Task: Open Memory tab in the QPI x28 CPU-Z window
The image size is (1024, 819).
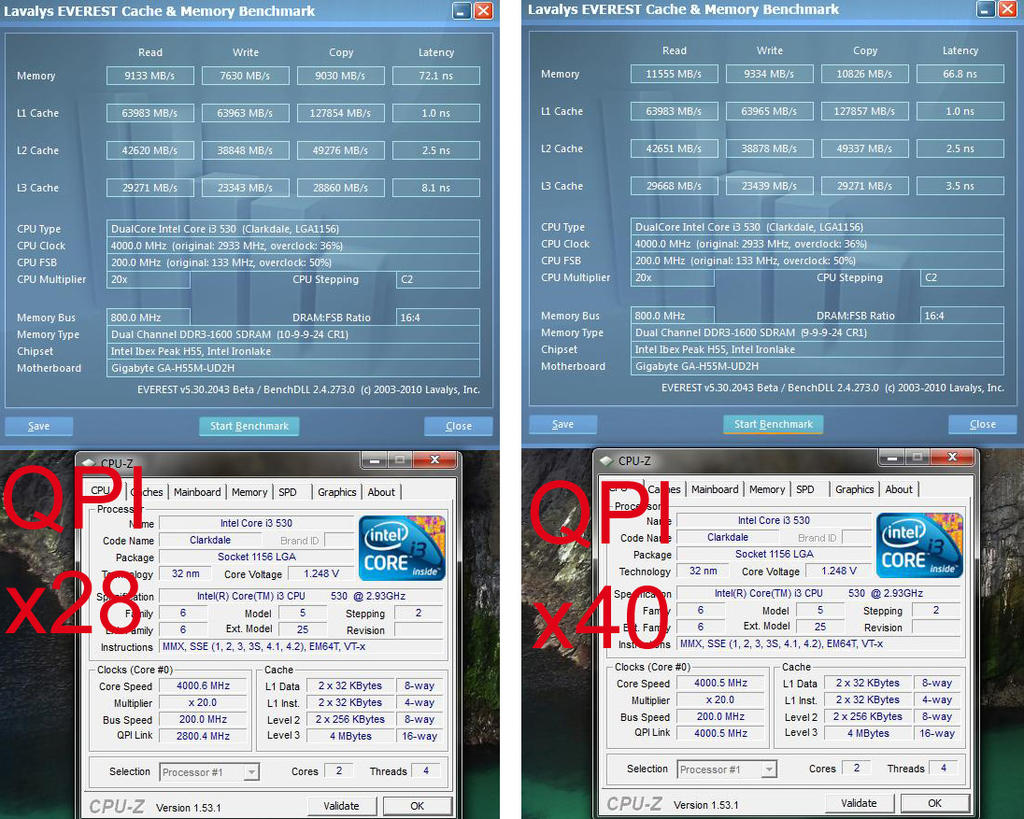Action: coord(249,492)
